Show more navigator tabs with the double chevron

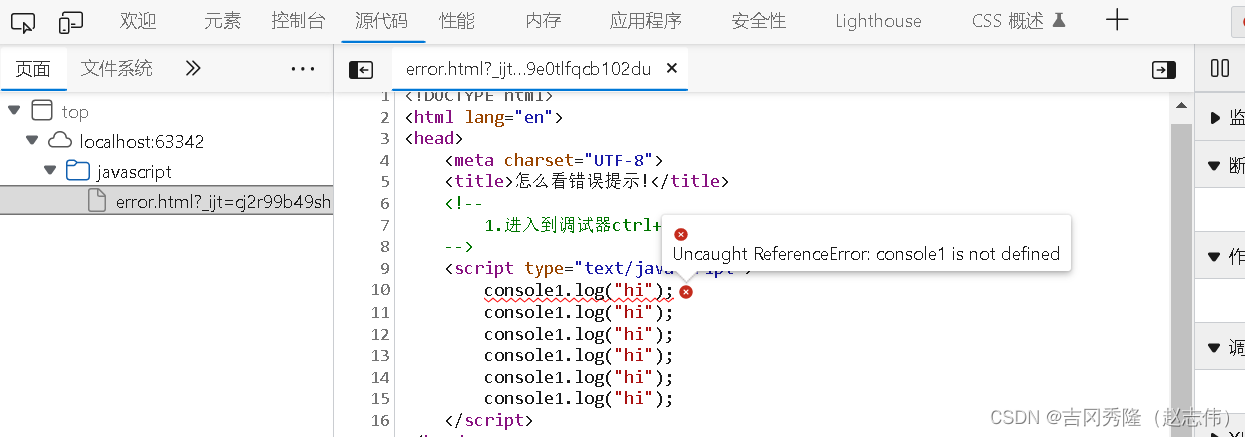(194, 68)
